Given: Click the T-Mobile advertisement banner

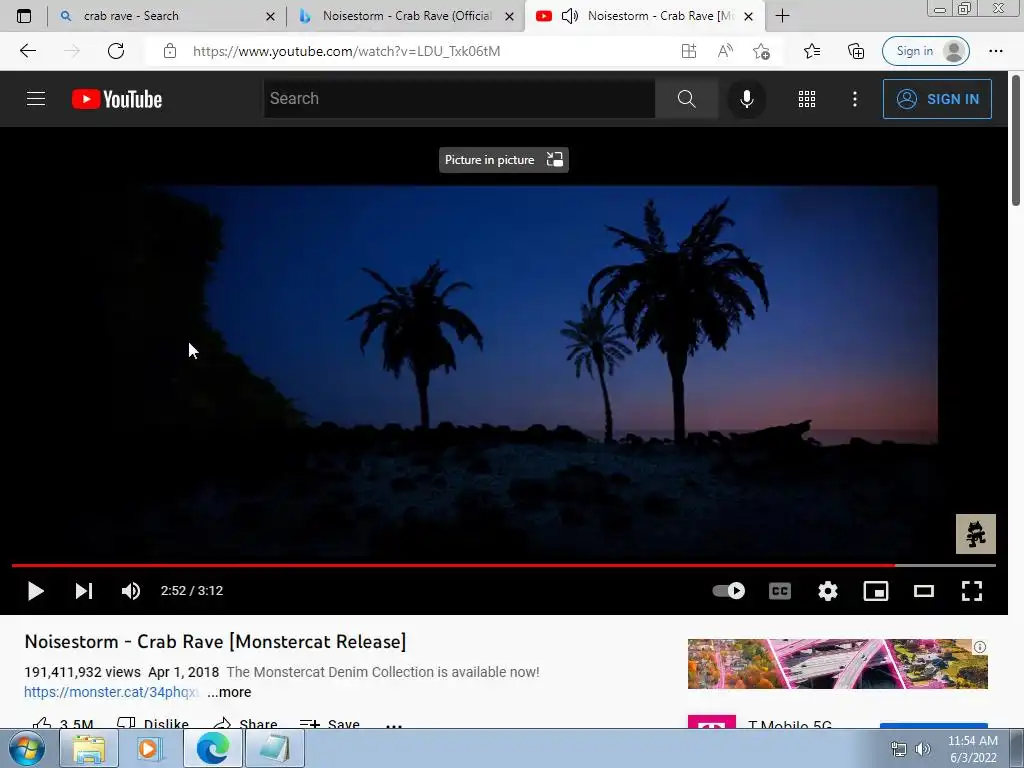Looking at the screenshot, I should [x=837, y=664].
